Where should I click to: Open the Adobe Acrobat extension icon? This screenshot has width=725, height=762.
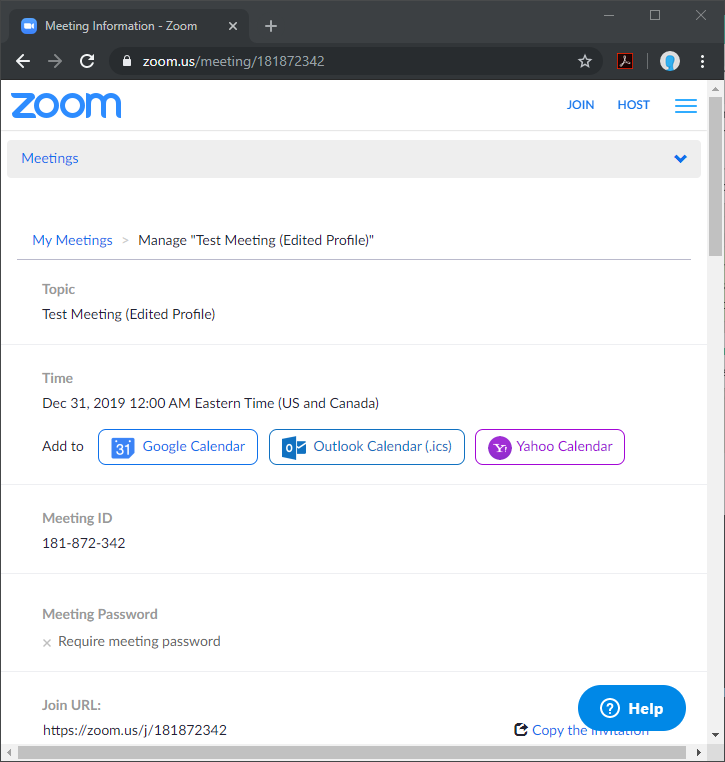[x=625, y=61]
